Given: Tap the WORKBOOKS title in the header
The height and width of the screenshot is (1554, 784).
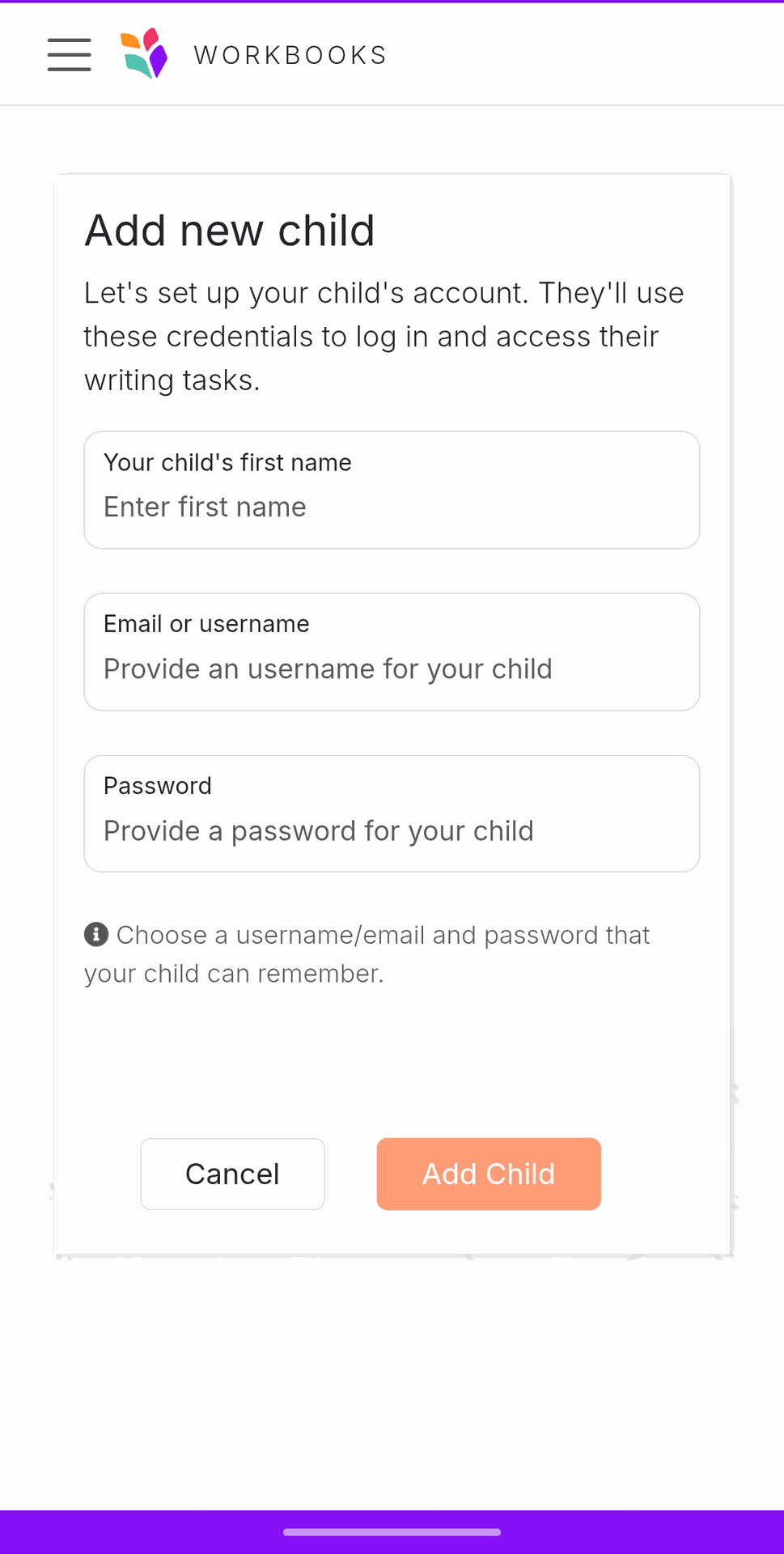Looking at the screenshot, I should tap(290, 55).
